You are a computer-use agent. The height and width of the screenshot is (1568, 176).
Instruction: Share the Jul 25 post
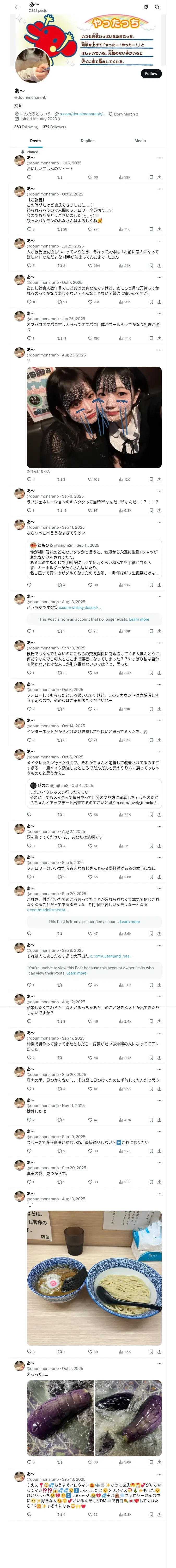pos(159,266)
